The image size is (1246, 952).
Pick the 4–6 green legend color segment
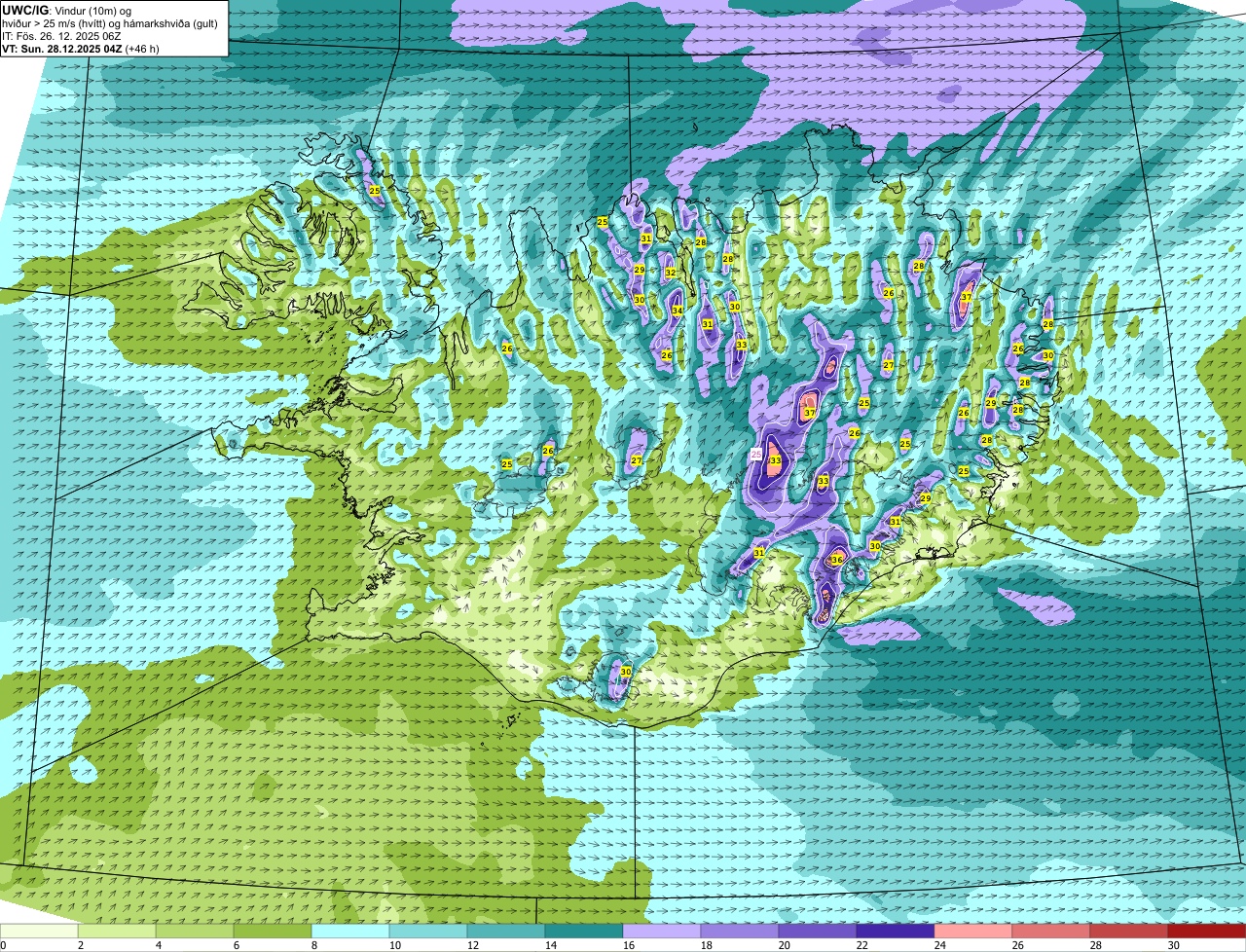pyautogui.click(x=195, y=931)
